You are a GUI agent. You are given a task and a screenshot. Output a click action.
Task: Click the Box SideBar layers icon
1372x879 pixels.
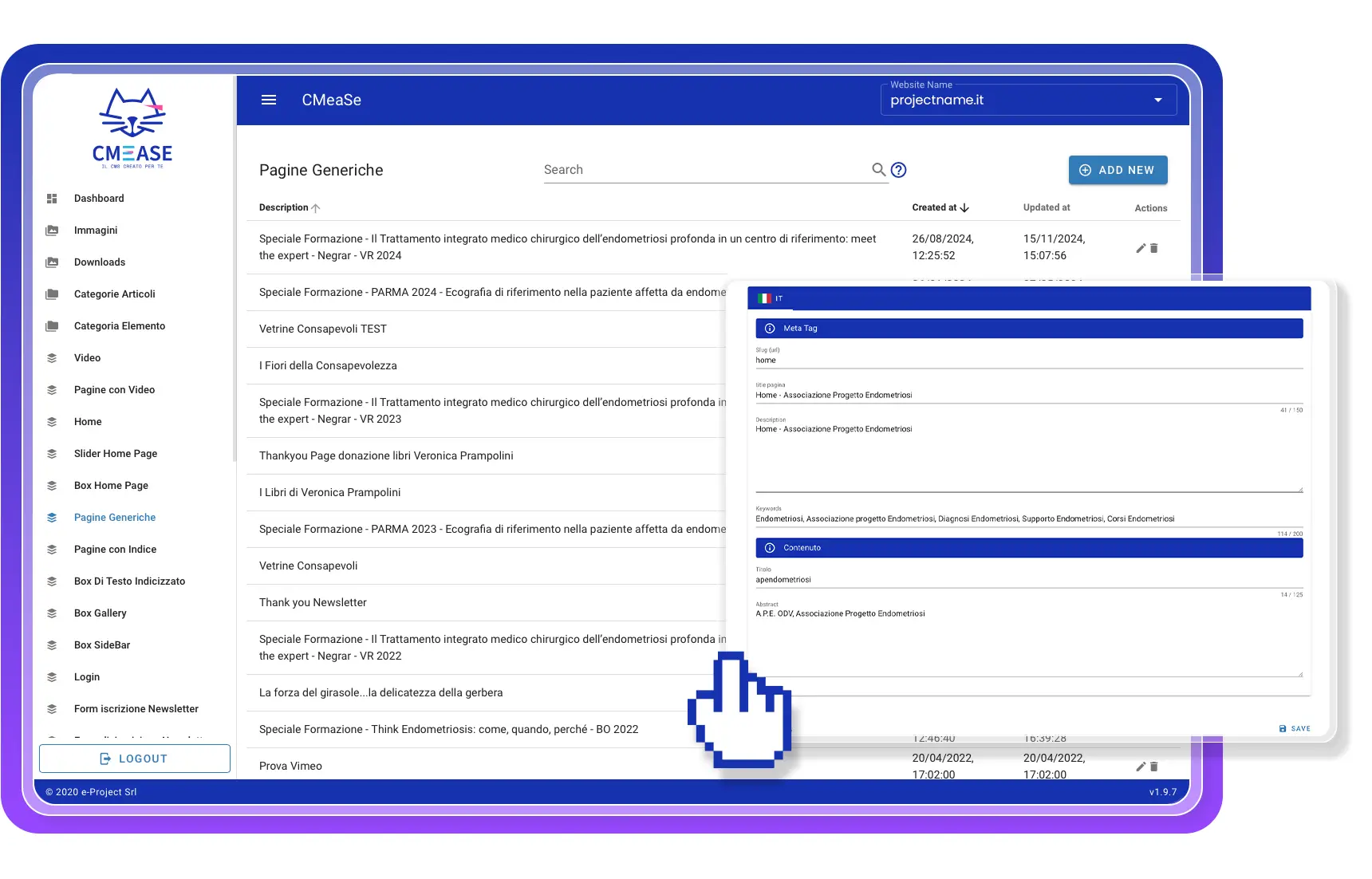tap(52, 645)
